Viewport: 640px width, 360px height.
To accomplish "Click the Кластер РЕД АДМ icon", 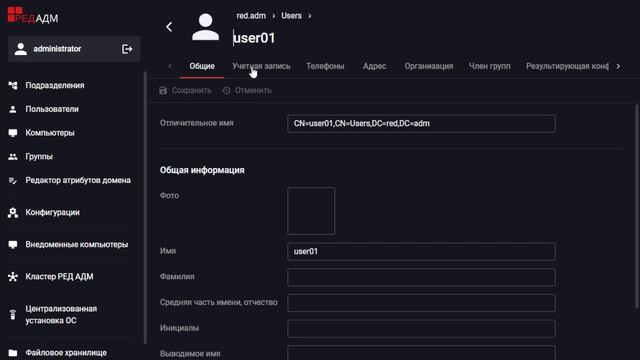I will pos(13,277).
